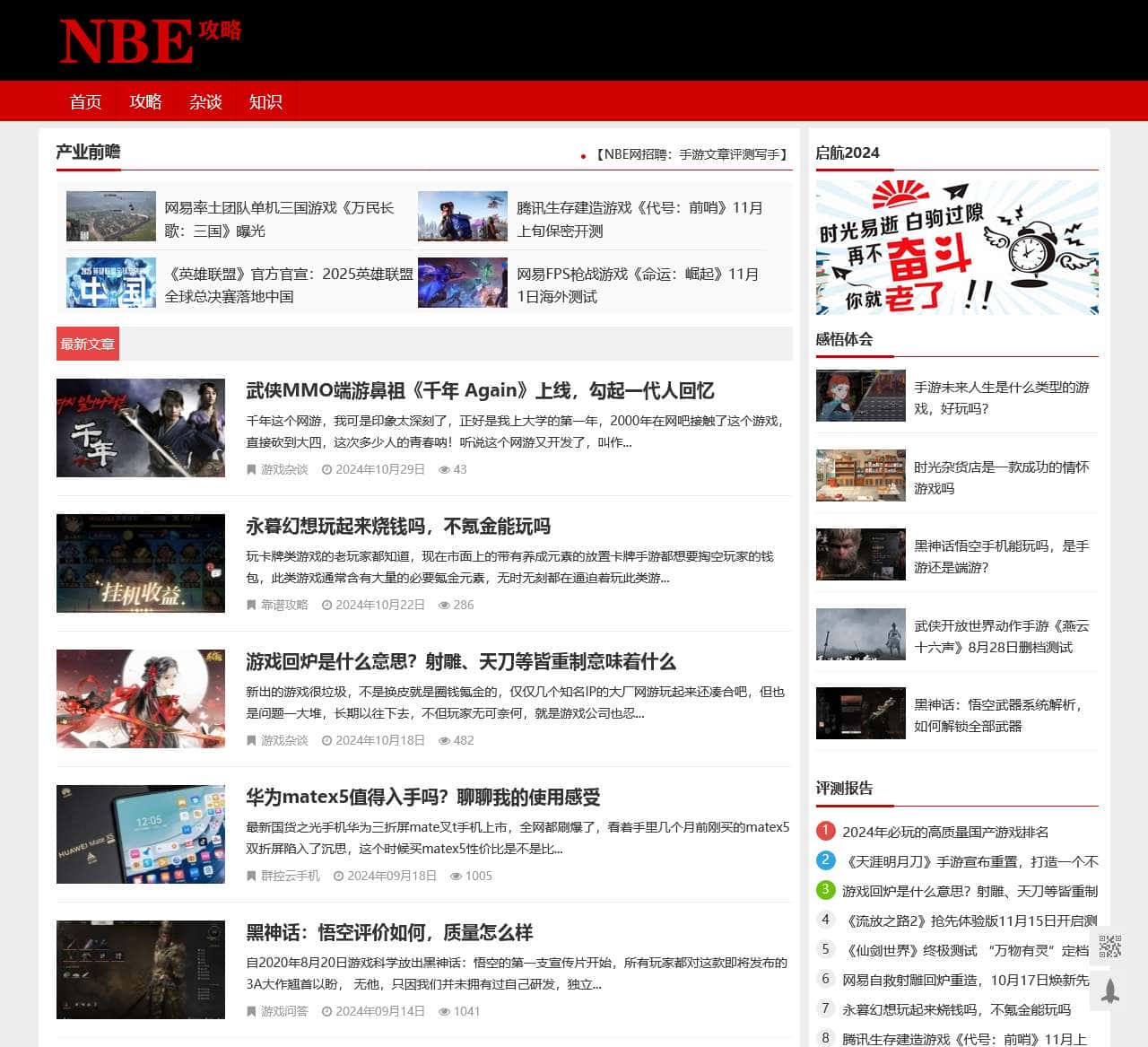Click the 评测报告 section heading
Image resolution: width=1148 pixels, height=1047 pixels.
click(x=844, y=789)
